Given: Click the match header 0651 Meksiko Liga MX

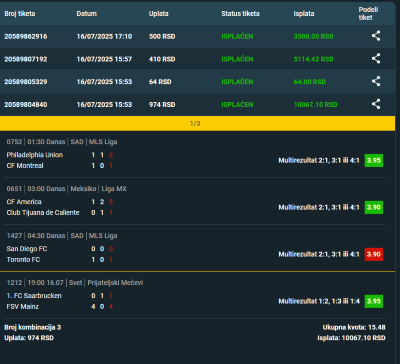Looking at the screenshot, I should click(x=67, y=189).
